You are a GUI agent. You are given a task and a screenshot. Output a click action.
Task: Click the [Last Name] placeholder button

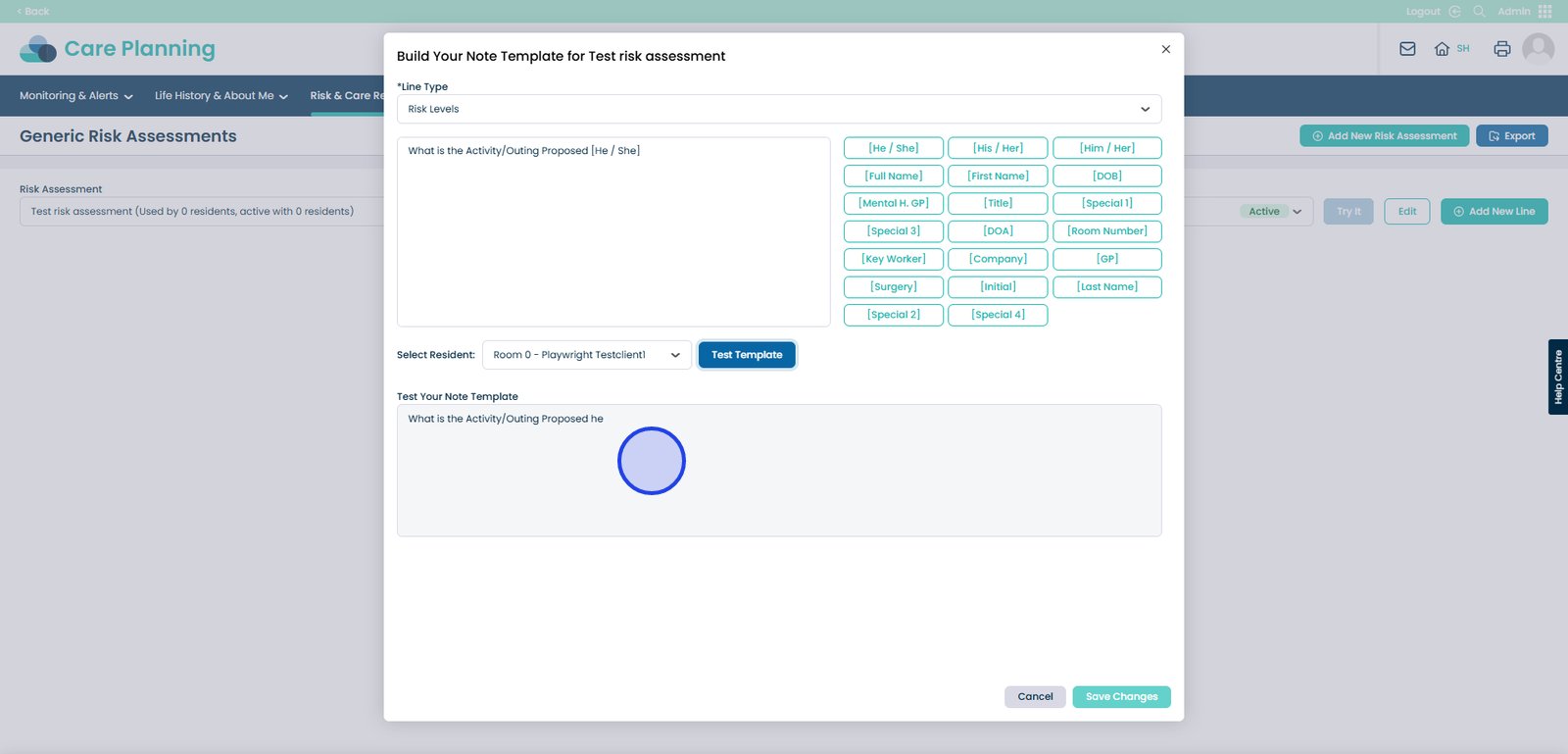1107,286
